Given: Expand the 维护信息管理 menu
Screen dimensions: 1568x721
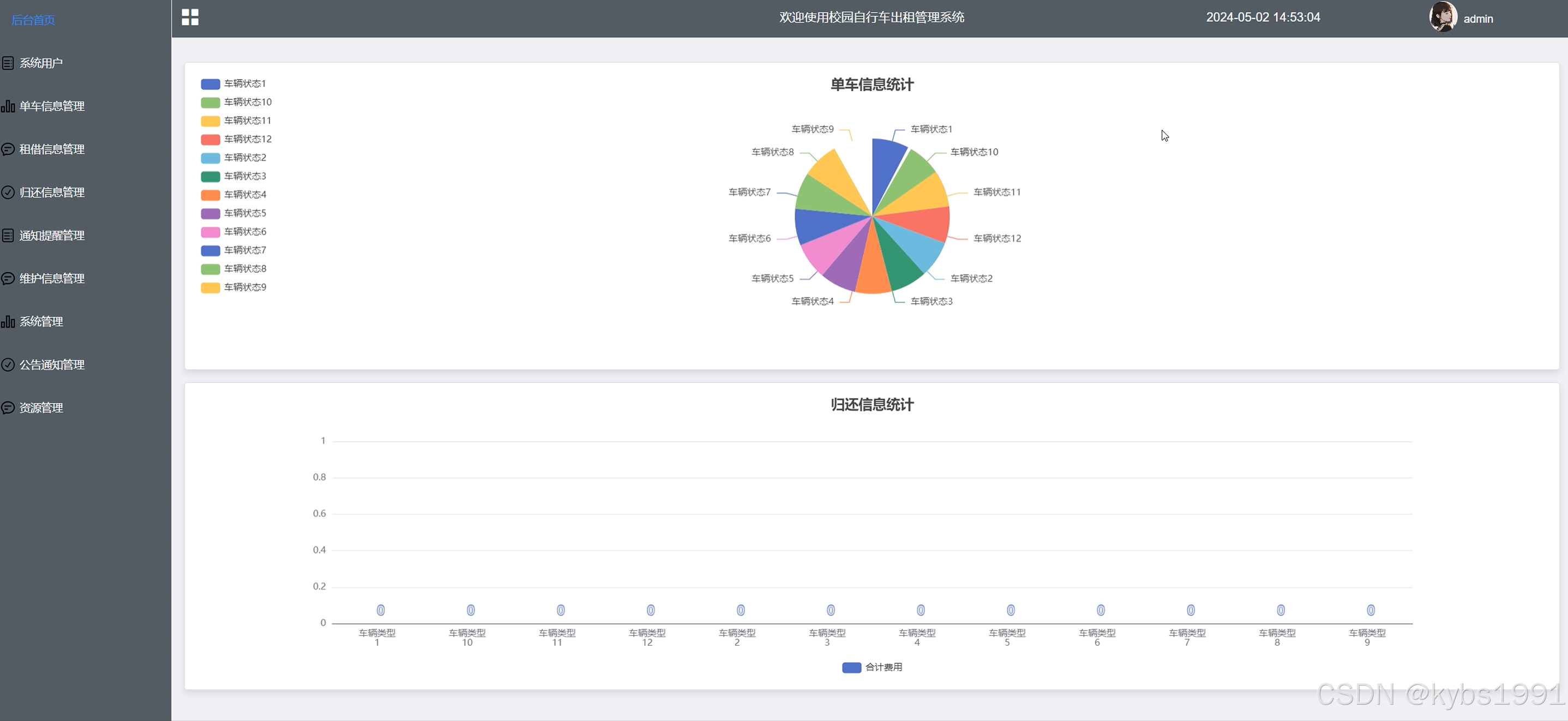Looking at the screenshot, I should click(x=52, y=279).
